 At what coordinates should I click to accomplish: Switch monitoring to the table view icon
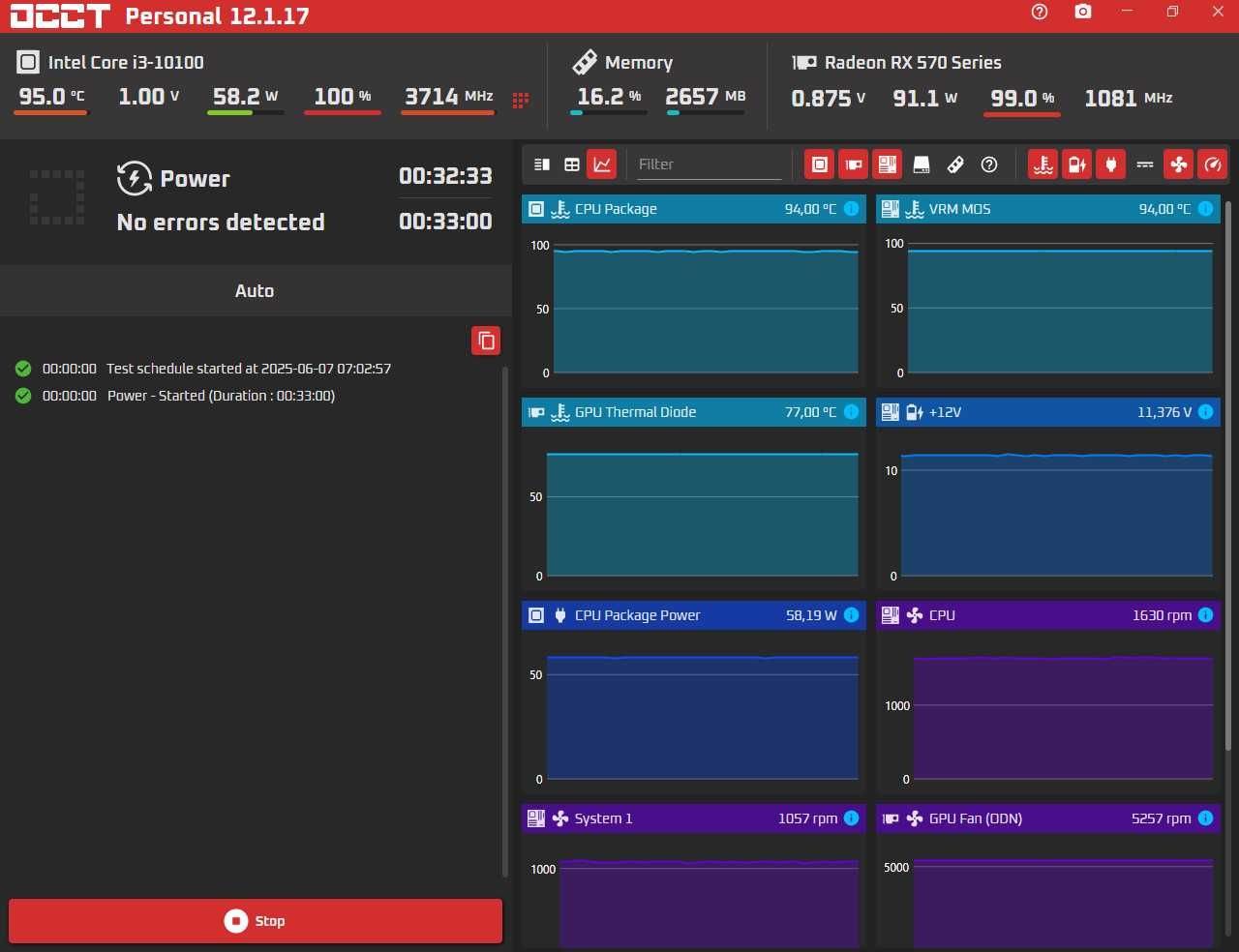[572, 164]
